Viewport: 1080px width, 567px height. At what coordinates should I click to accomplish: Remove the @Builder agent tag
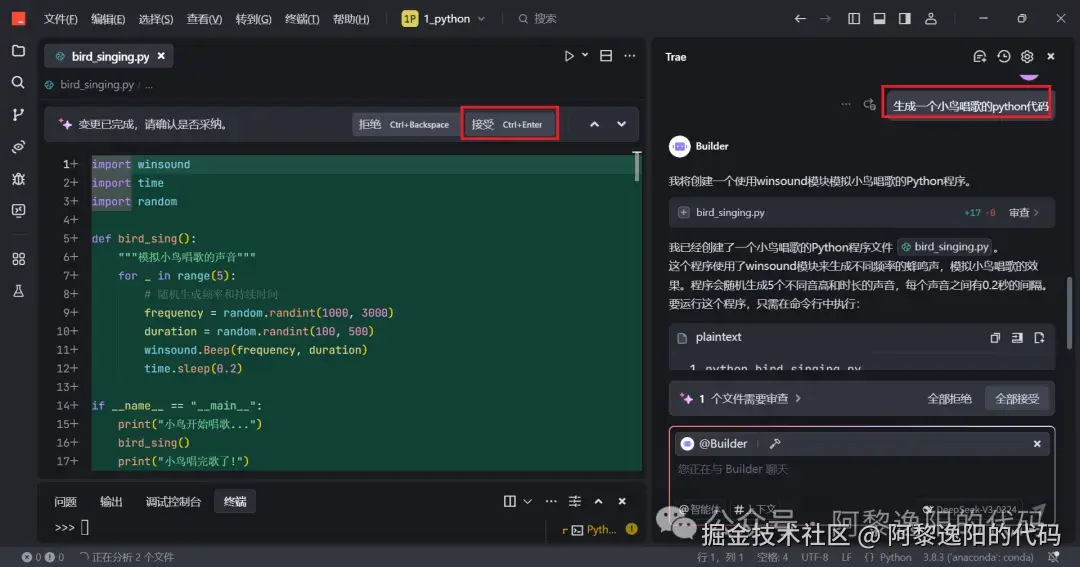pyautogui.click(x=1037, y=444)
